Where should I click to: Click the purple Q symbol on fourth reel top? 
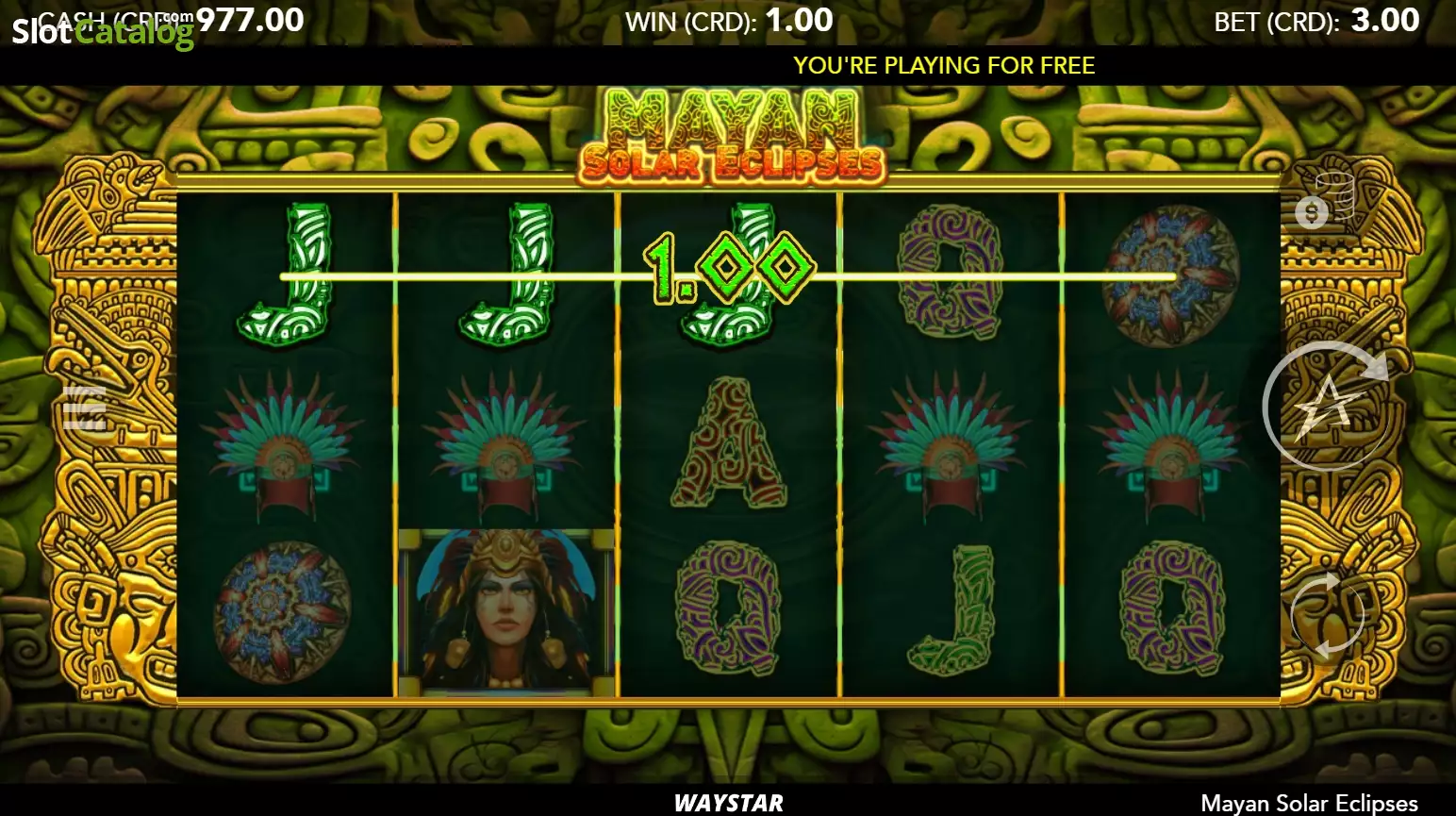(x=951, y=274)
